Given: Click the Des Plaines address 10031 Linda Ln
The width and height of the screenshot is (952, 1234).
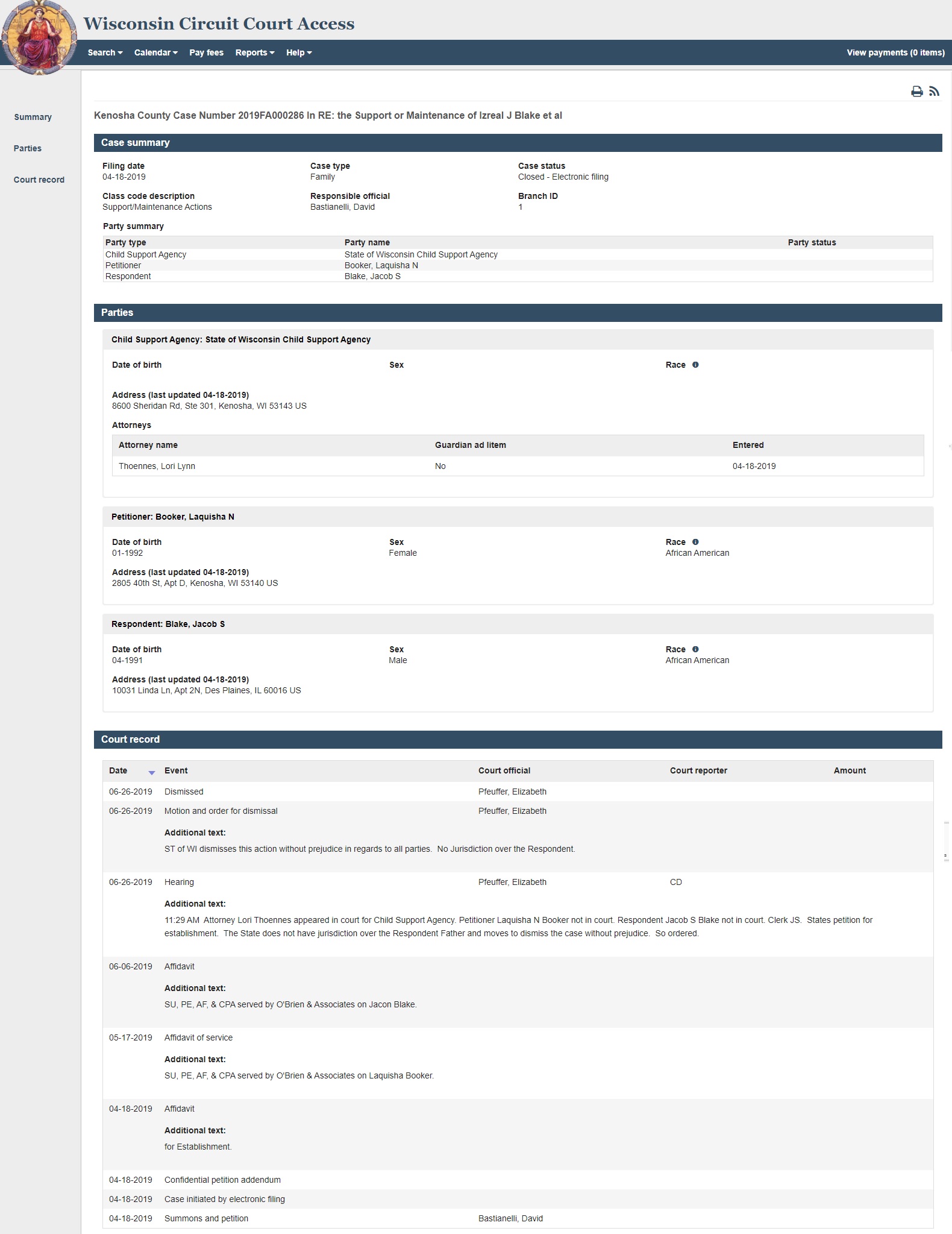Looking at the screenshot, I should pyautogui.click(x=207, y=690).
